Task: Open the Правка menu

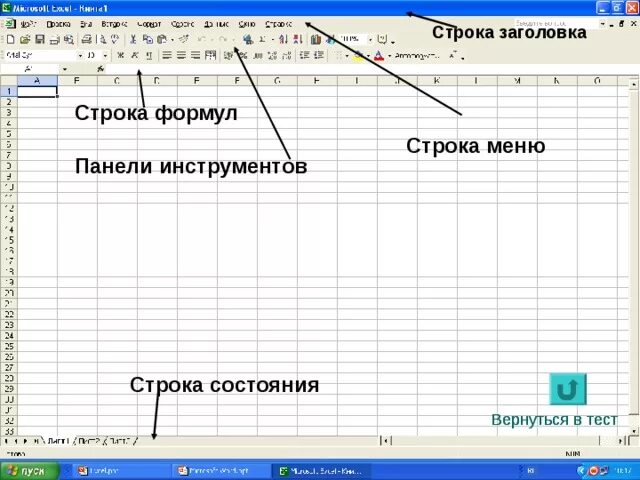Action: pyautogui.click(x=58, y=24)
